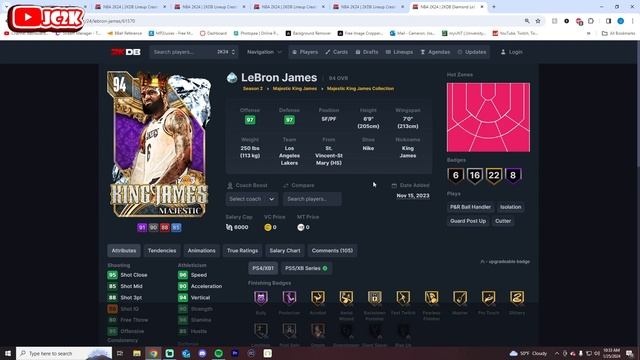Image resolution: width=640 pixels, height=360 pixels.
Task: View the Salary Chart tab
Action: coord(285,251)
